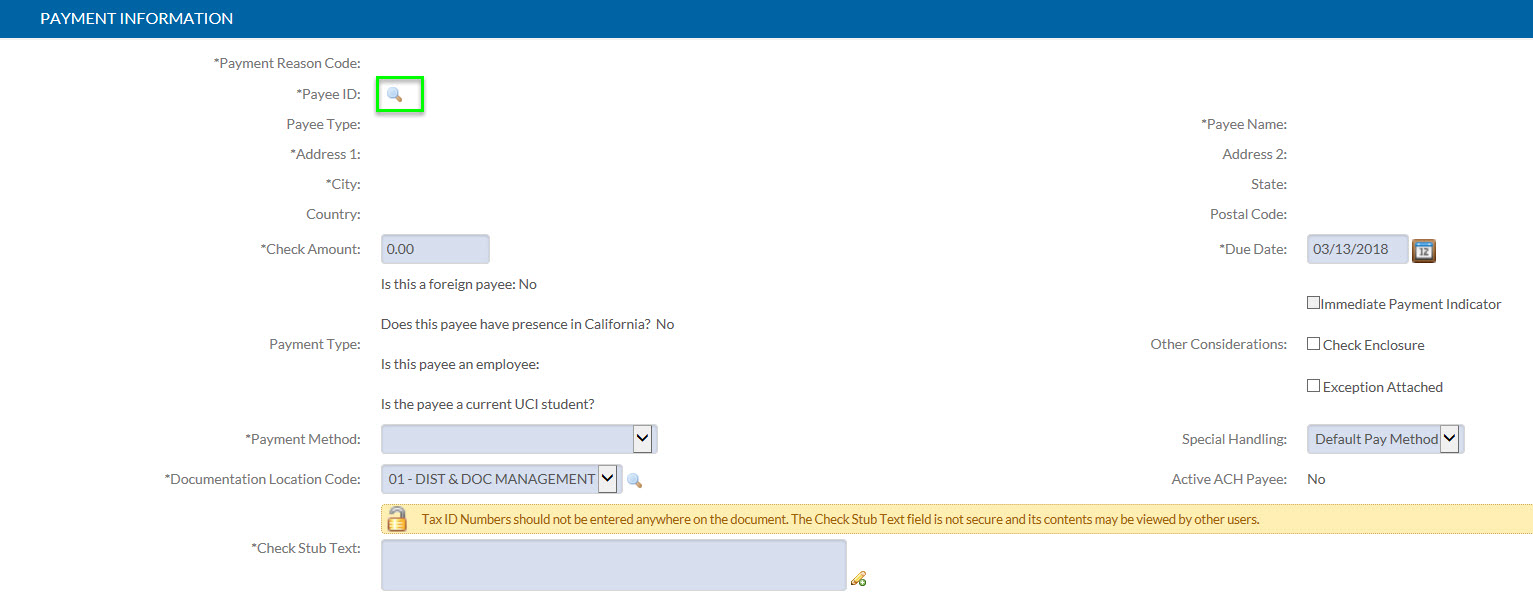Click the *City label
Viewport: 1533px width, 610px height.
343,184
